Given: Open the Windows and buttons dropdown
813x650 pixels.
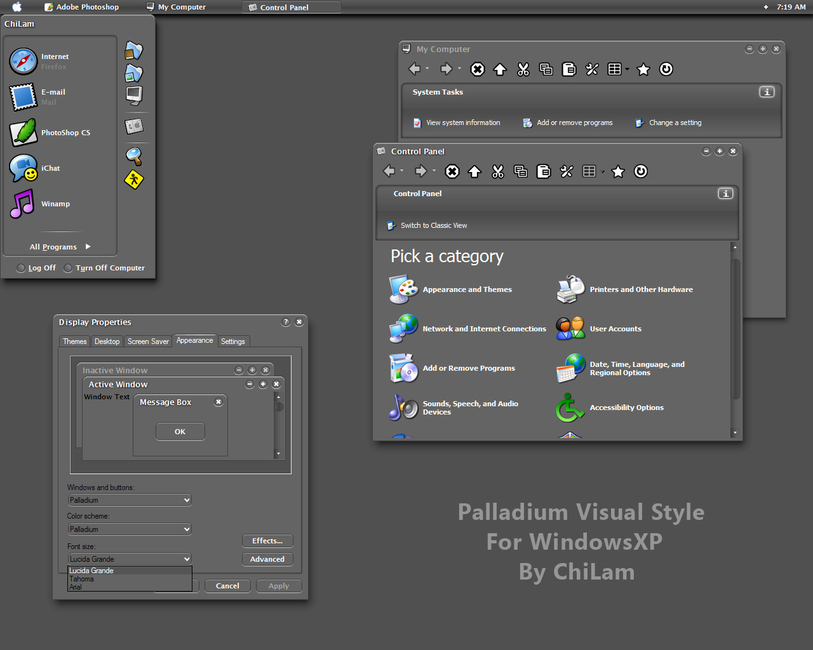Looking at the screenshot, I should (130, 500).
